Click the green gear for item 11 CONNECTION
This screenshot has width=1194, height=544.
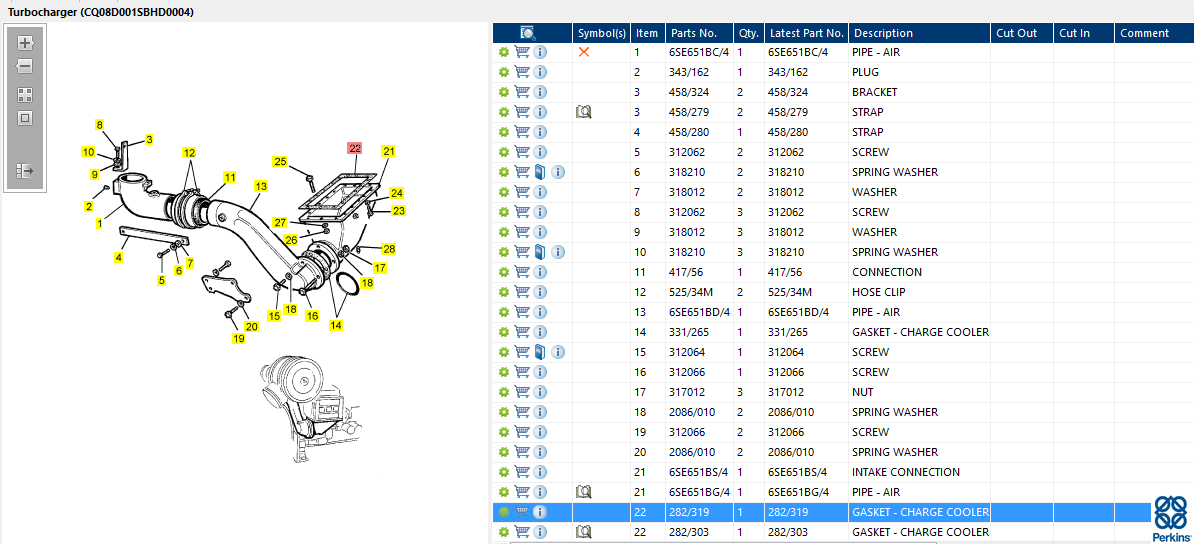504,272
